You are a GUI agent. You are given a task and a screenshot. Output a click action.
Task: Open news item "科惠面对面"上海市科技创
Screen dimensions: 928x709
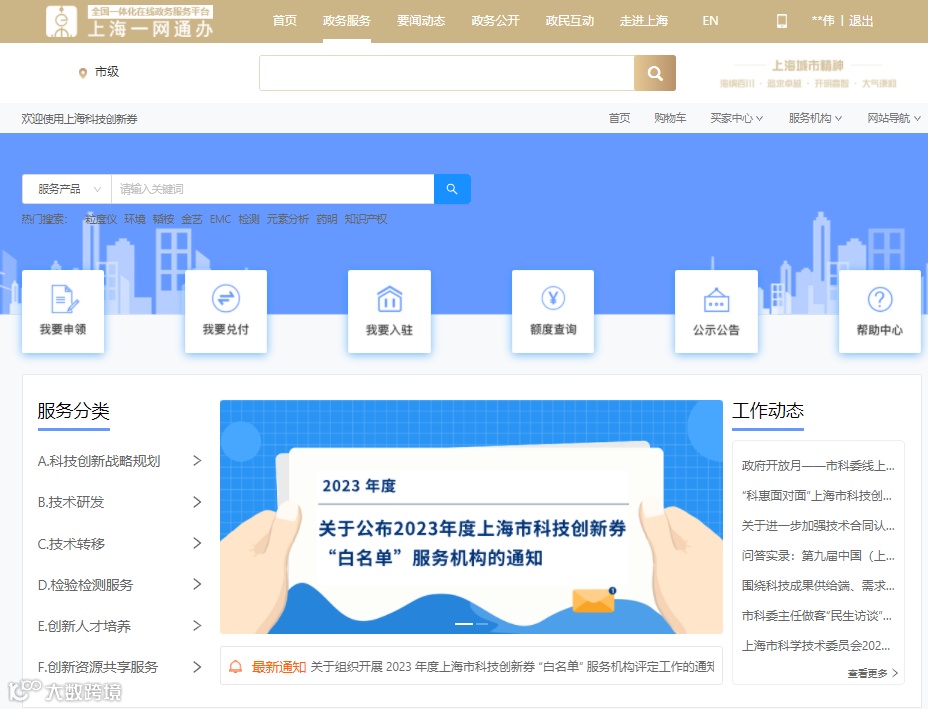(817, 495)
